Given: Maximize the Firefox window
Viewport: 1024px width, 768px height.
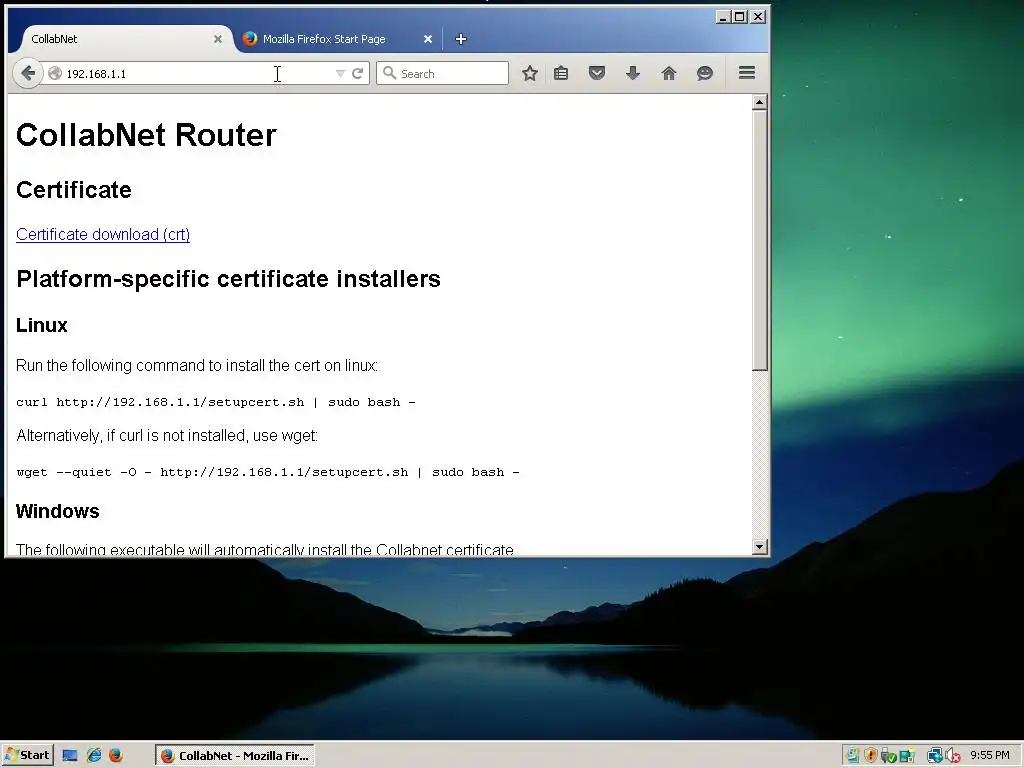Looking at the screenshot, I should pyautogui.click(x=739, y=17).
